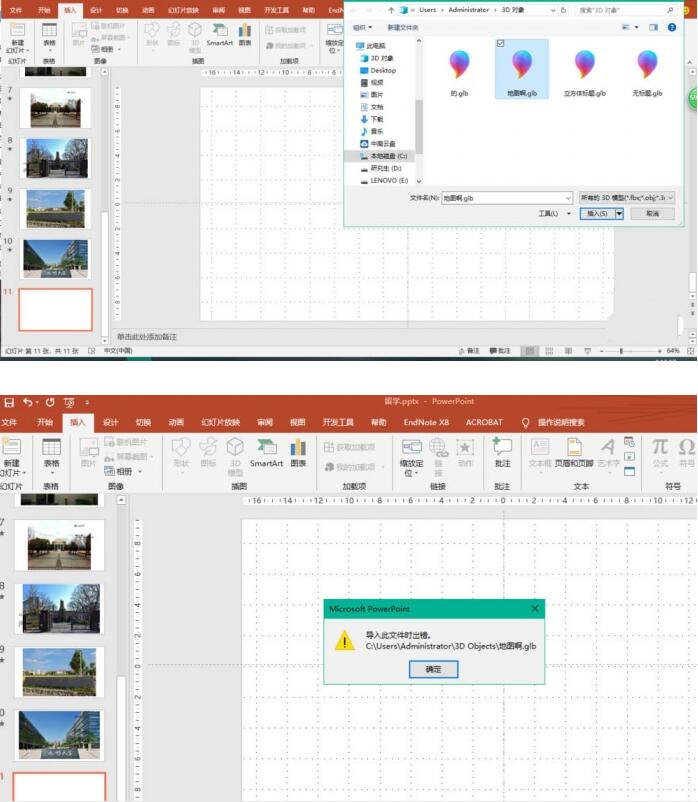Click the 搜索 3D 对象 search box
698x802 pixels.
point(625,10)
